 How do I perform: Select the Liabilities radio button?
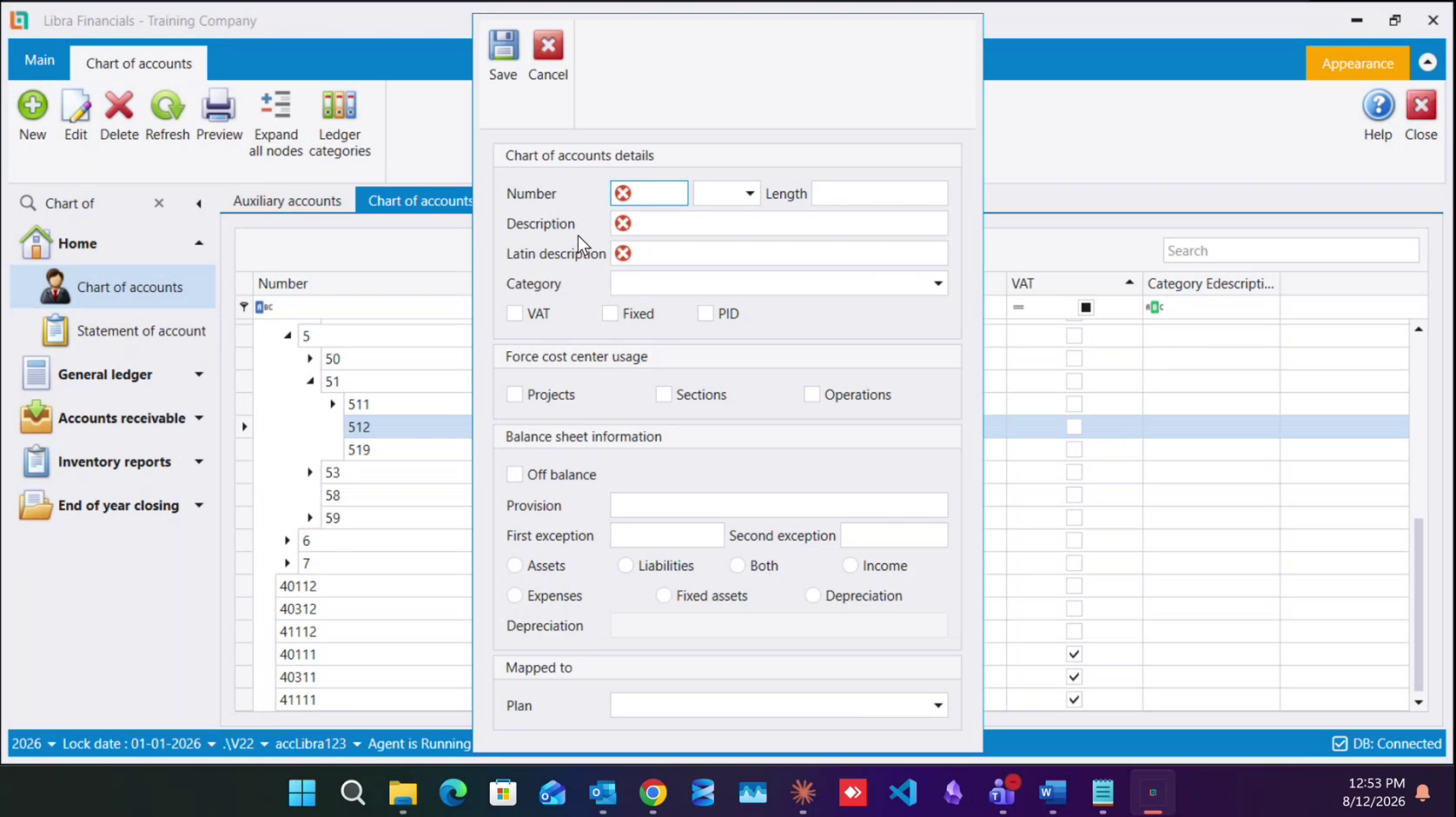(625, 566)
